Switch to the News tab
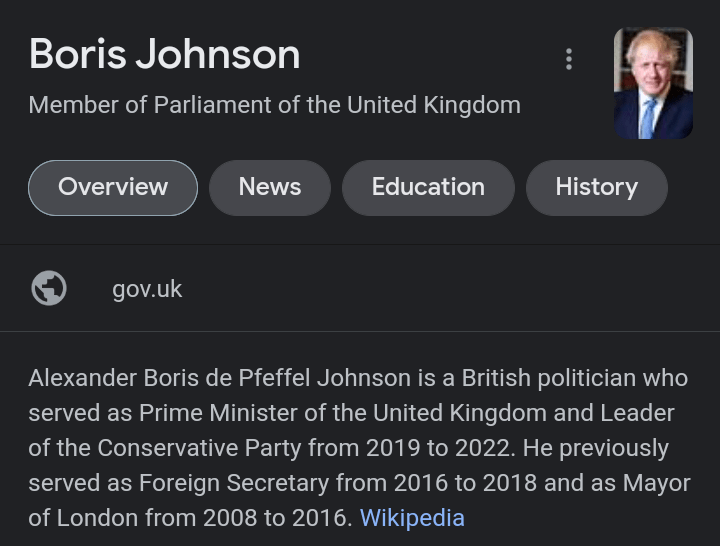The width and height of the screenshot is (720, 546). (270, 187)
